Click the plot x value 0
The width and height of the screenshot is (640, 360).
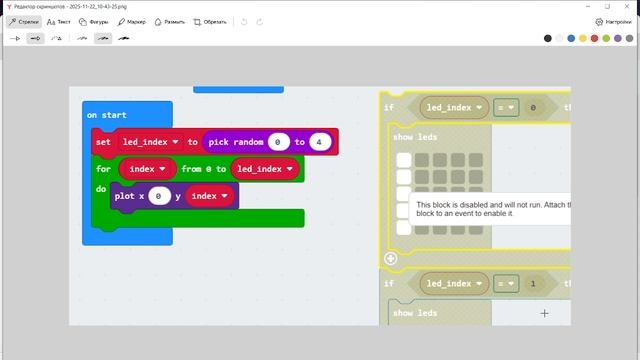(x=159, y=196)
